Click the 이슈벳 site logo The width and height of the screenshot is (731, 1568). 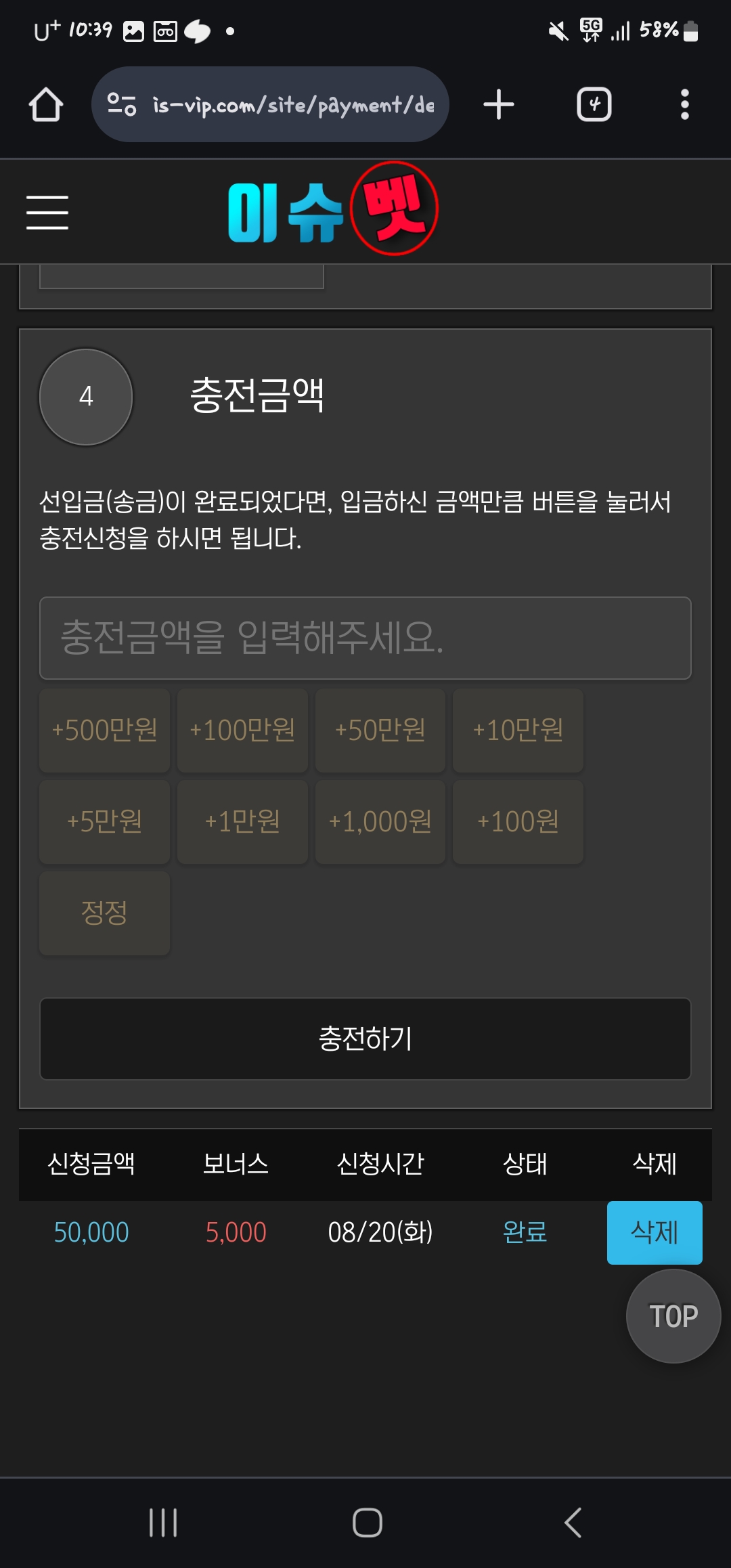333,209
